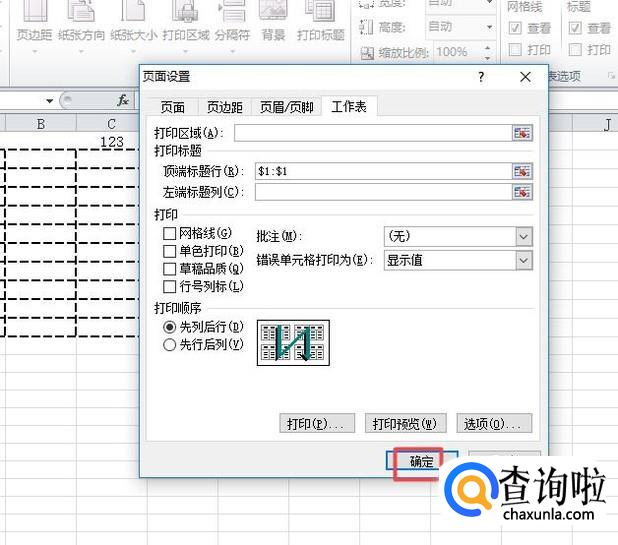This screenshot has height=545, width=618.
Task: Expand the 纸张大小 dropdown arrow
Action: pyautogui.click(x=133, y=51)
